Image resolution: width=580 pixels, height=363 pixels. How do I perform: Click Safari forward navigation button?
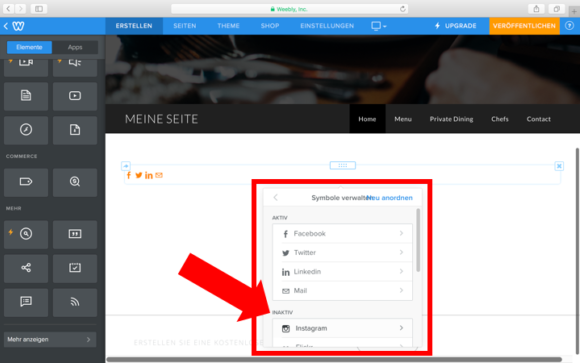pos(21,9)
